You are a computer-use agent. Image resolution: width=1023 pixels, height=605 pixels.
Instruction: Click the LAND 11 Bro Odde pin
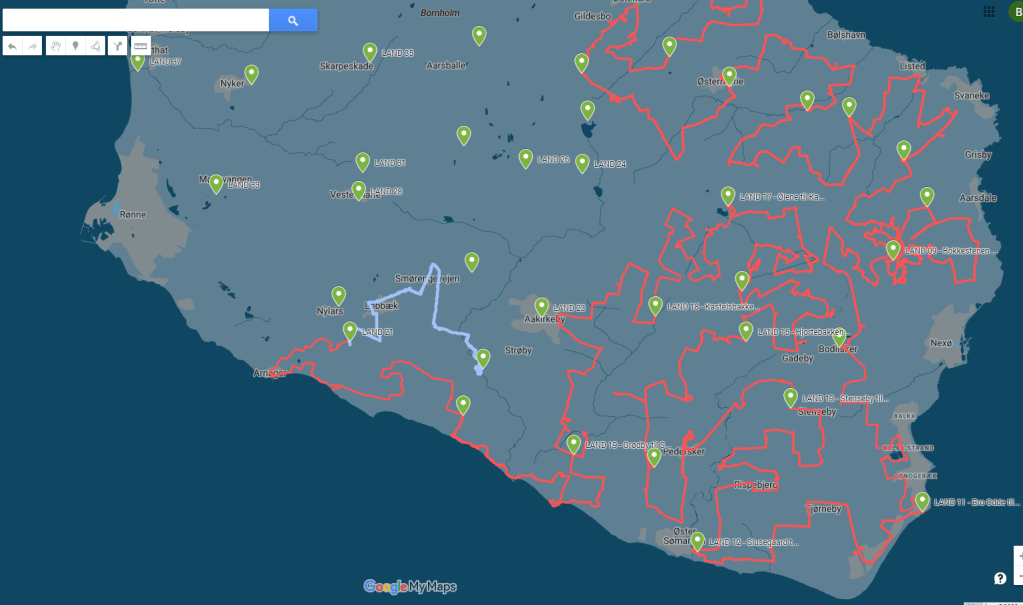(922, 501)
